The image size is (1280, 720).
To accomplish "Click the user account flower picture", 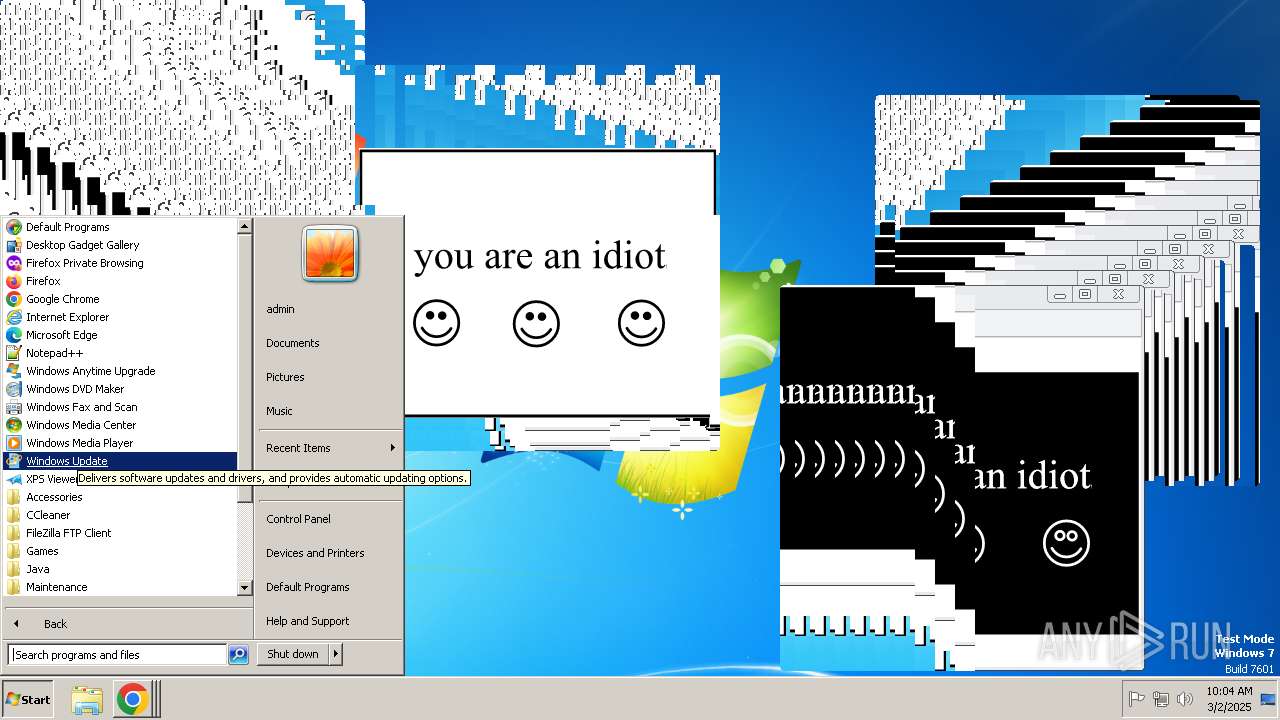I will pyautogui.click(x=330, y=254).
